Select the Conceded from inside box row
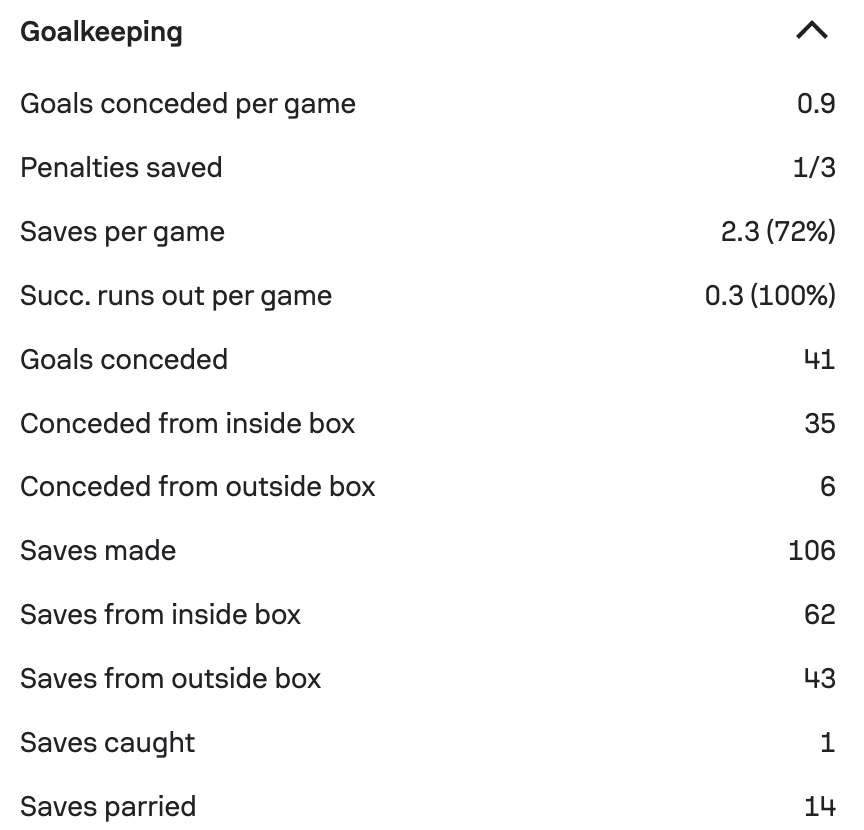Viewport: 864px width, 830px height. pos(428,424)
